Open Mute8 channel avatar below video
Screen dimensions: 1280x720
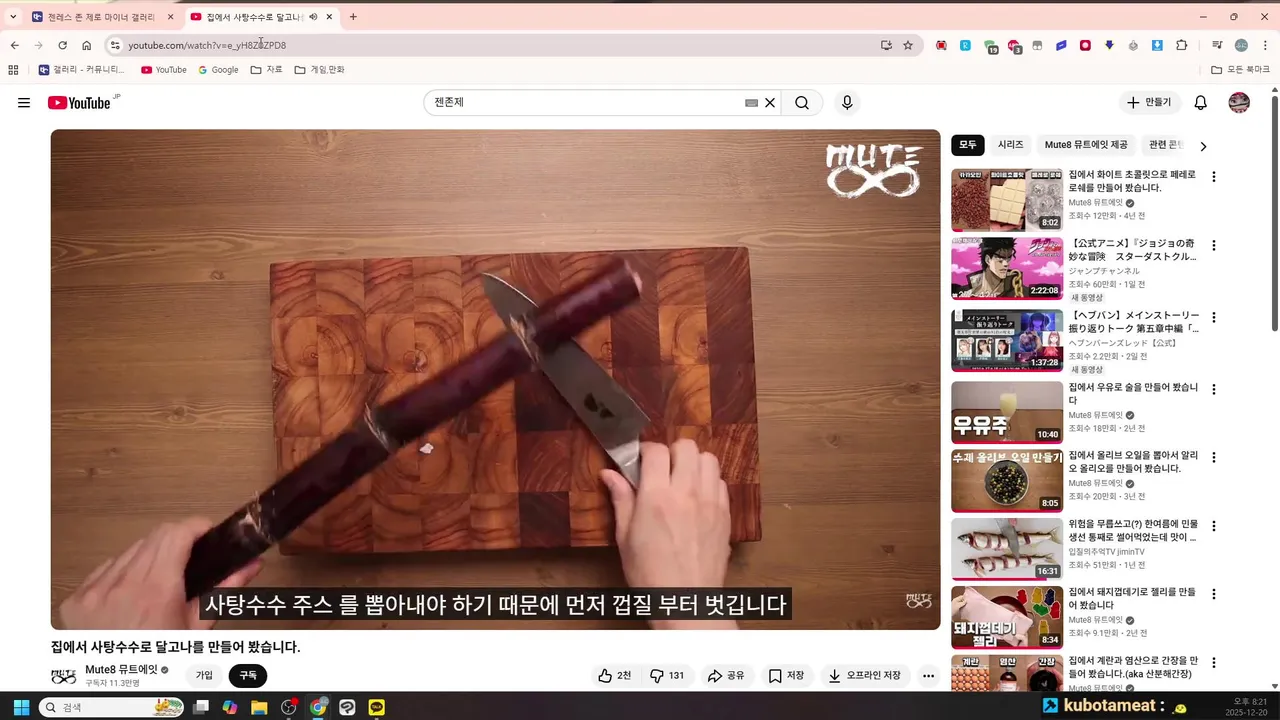[64, 676]
